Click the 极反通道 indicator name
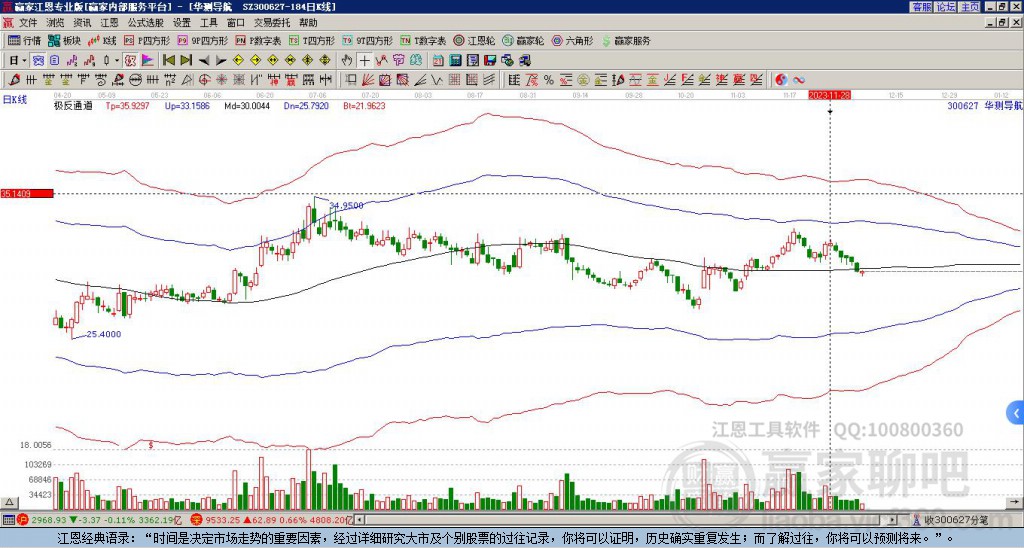This screenshot has width=1024, height=548. [x=73, y=105]
